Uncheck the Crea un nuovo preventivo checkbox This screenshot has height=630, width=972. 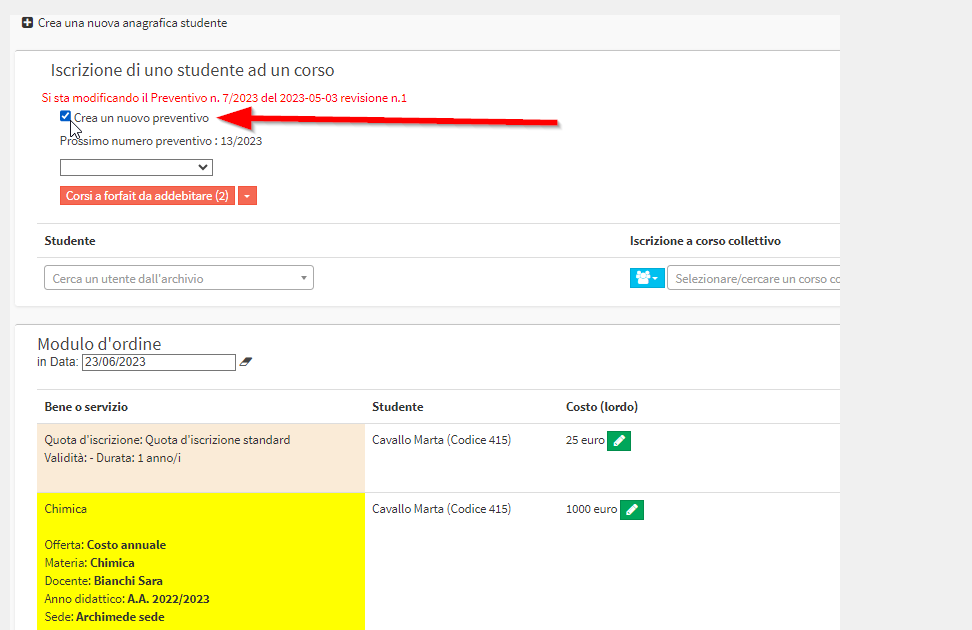point(65,116)
